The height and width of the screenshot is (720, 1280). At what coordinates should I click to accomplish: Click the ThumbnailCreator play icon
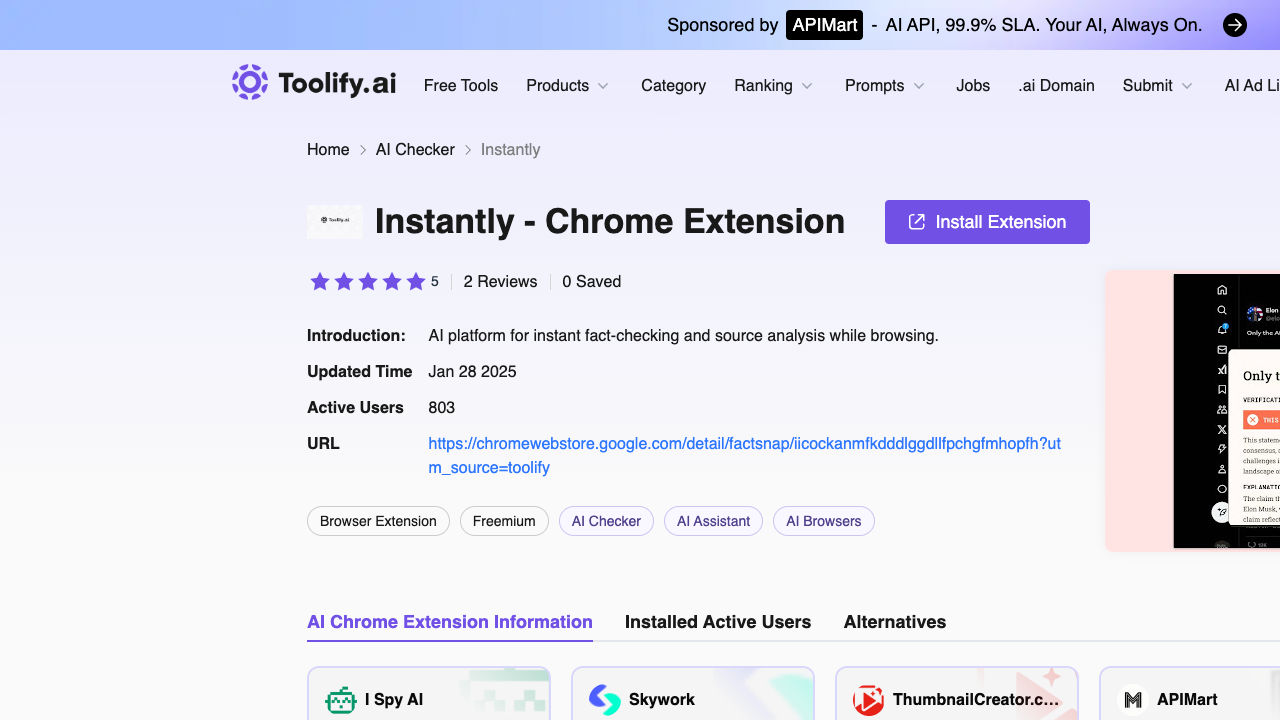click(x=869, y=700)
